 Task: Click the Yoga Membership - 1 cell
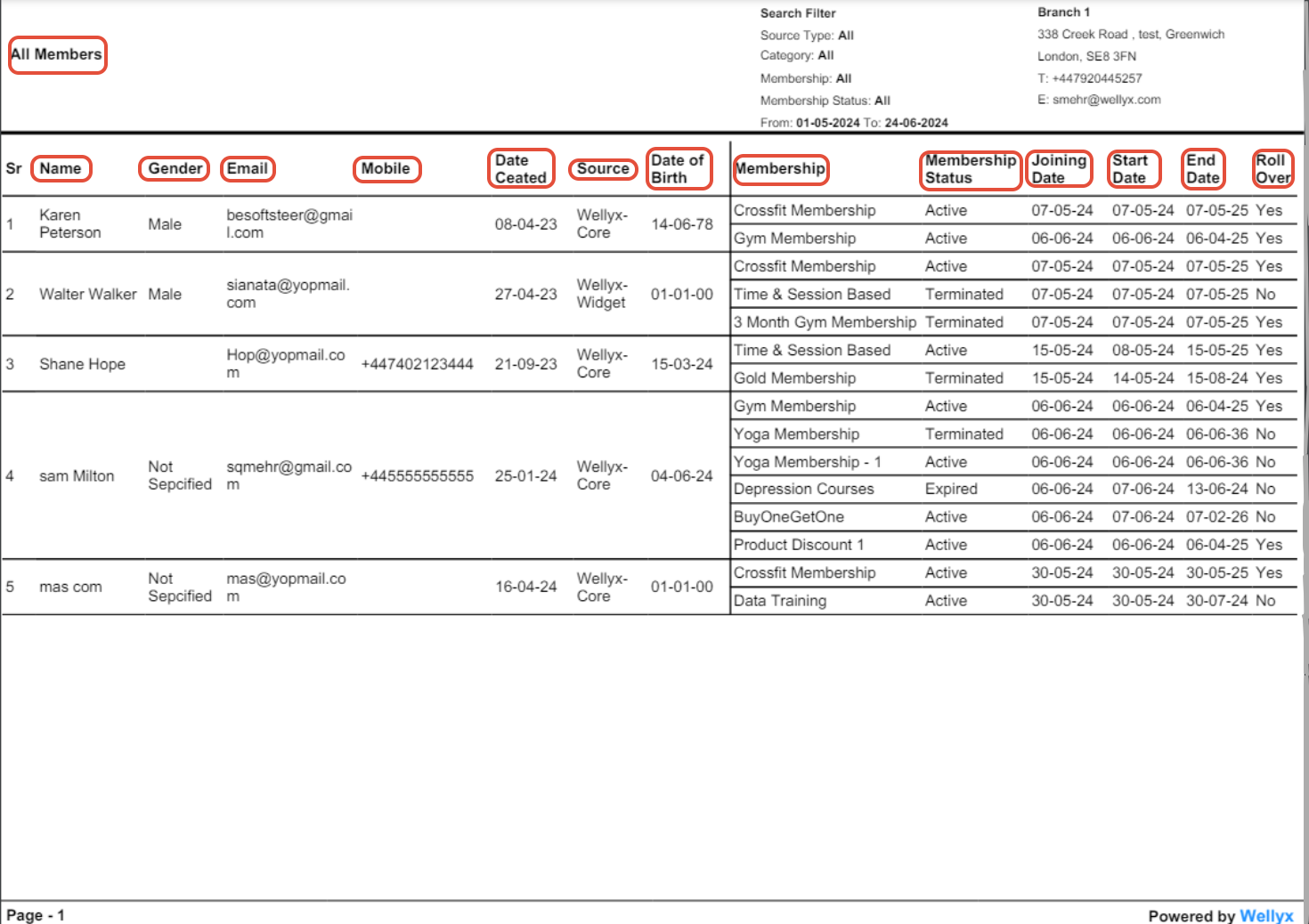[808, 462]
